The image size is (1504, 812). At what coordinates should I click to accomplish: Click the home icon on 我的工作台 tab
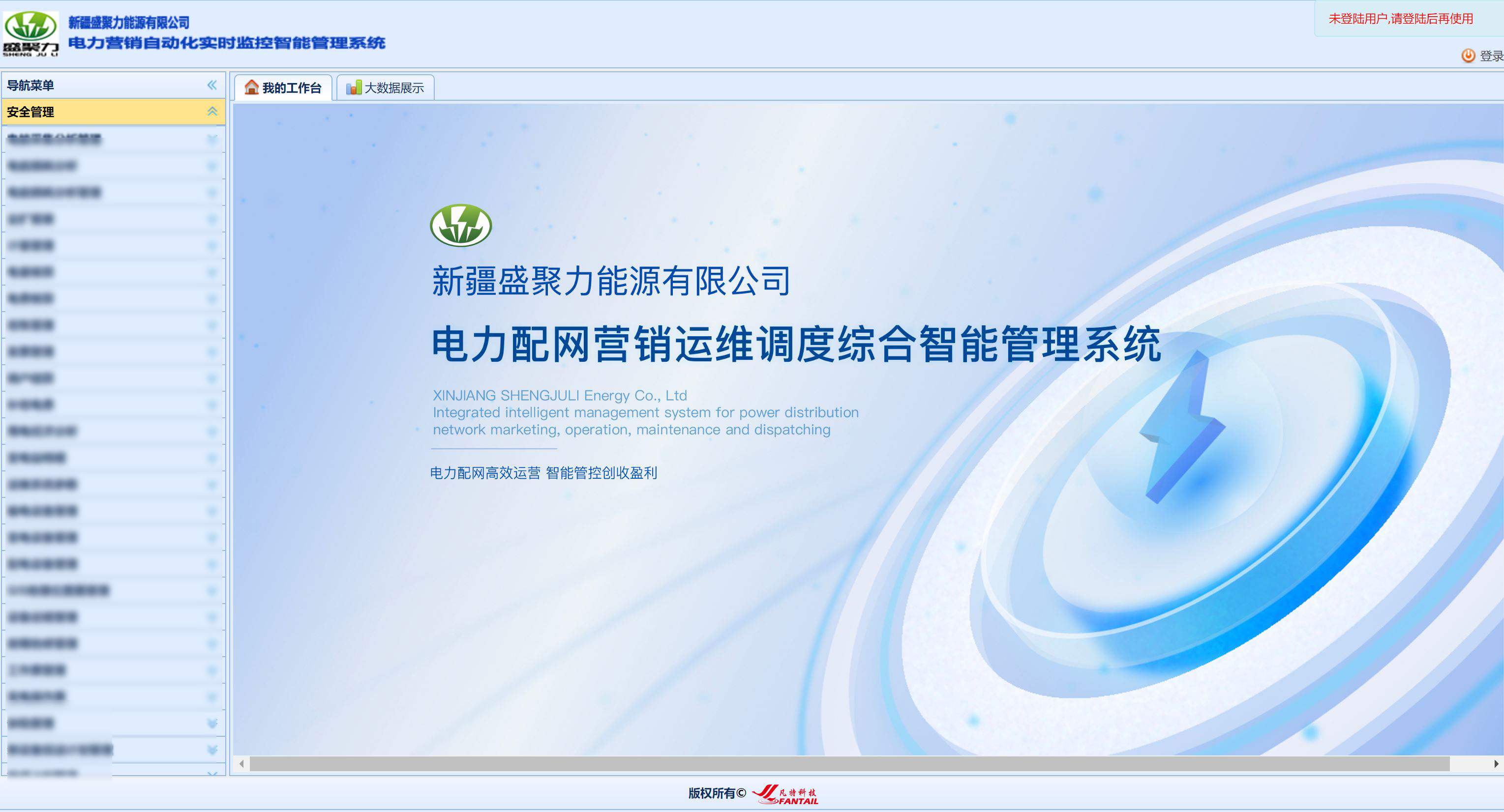(x=252, y=87)
